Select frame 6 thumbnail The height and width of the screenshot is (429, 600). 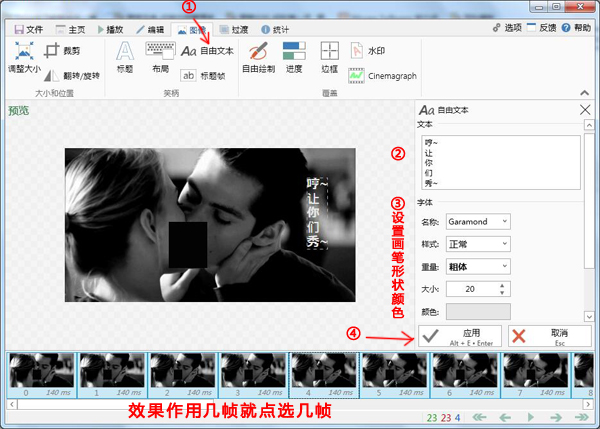point(465,375)
